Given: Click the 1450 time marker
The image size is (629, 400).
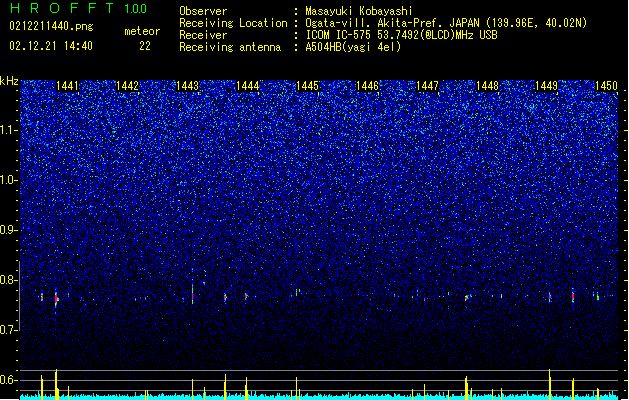Looking at the screenshot, I should [x=606, y=86].
